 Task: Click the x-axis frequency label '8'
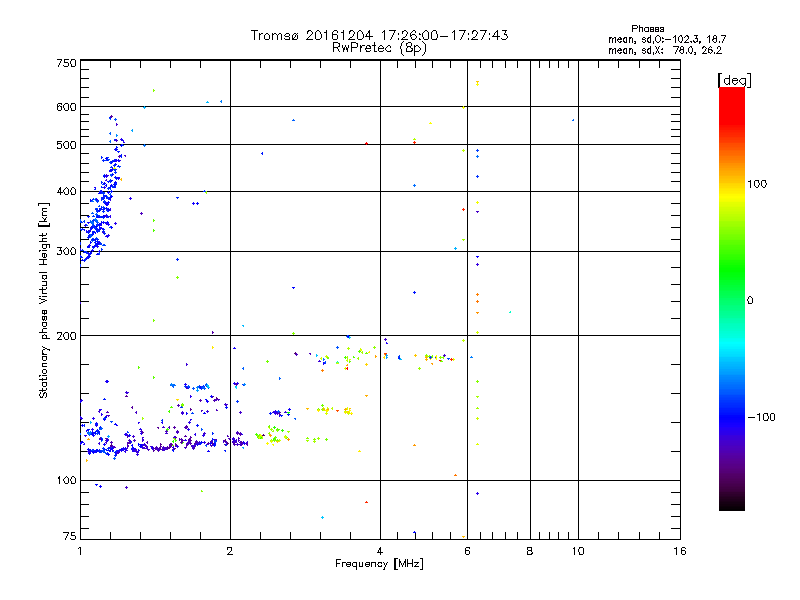[530, 551]
